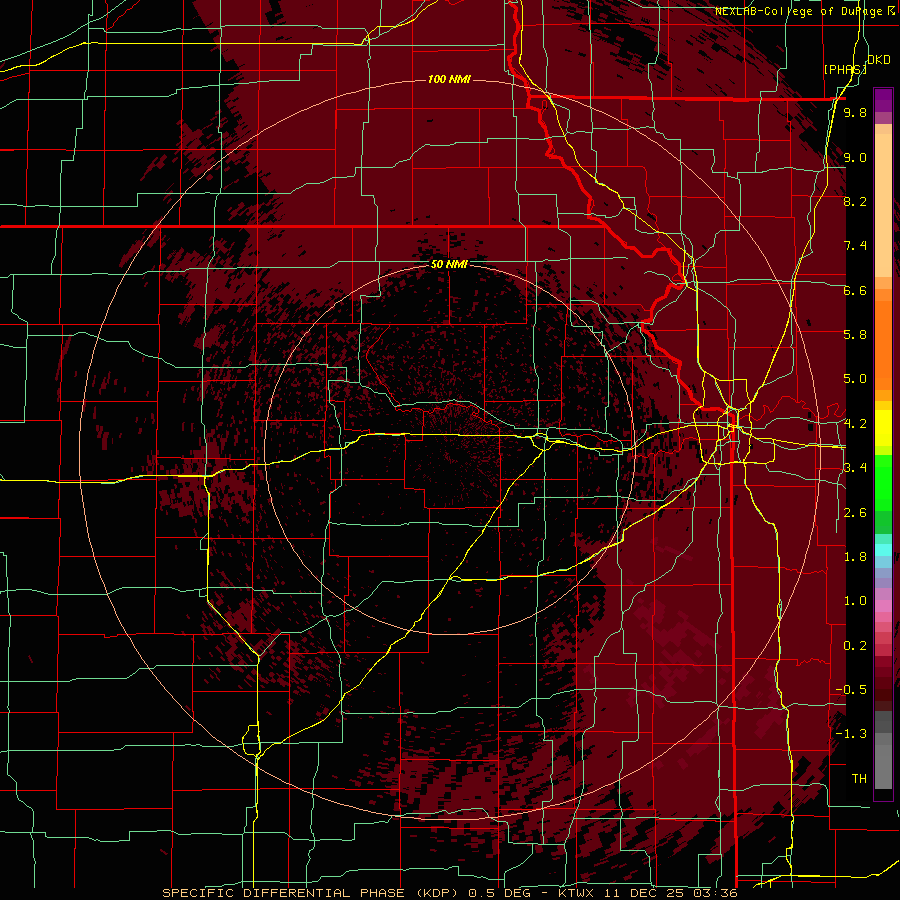The image size is (900, 900).
Task: Click the 9.8 value on color scale
Action: tap(855, 112)
